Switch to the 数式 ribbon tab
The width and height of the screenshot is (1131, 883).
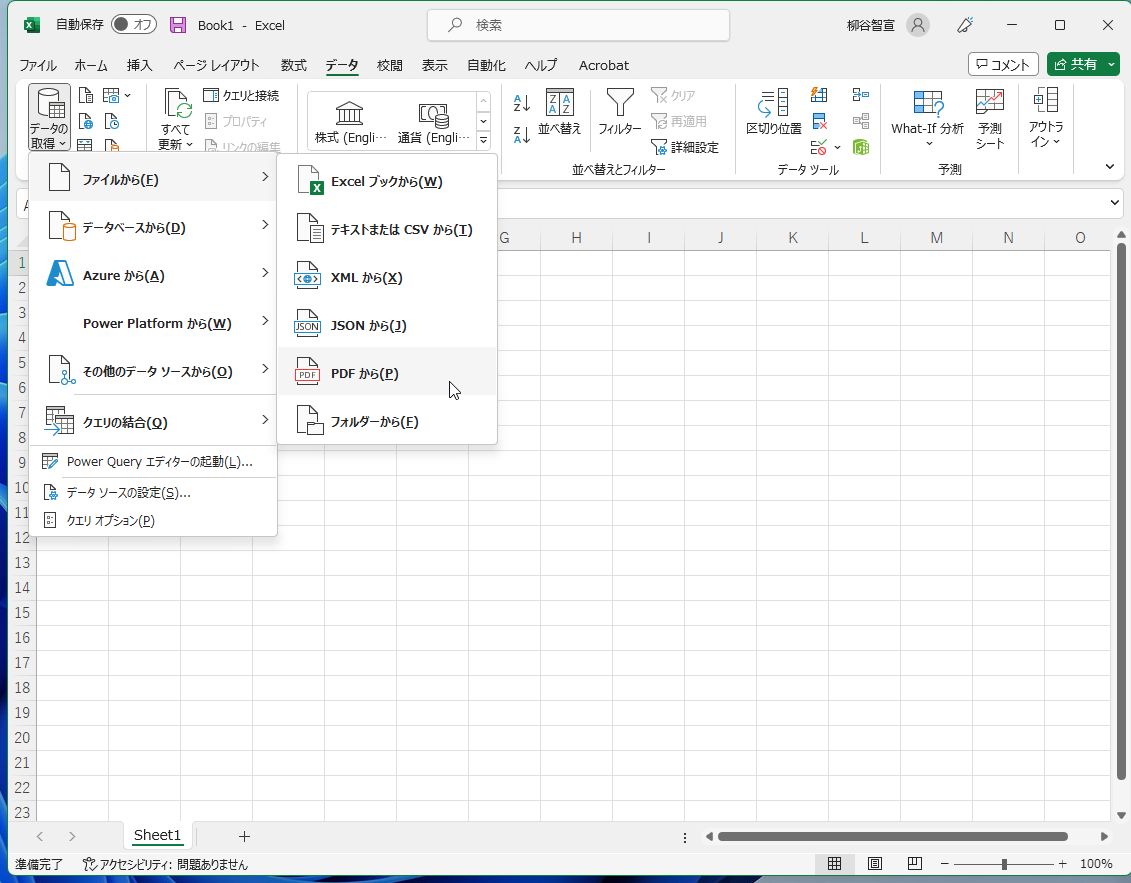(293, 65)
